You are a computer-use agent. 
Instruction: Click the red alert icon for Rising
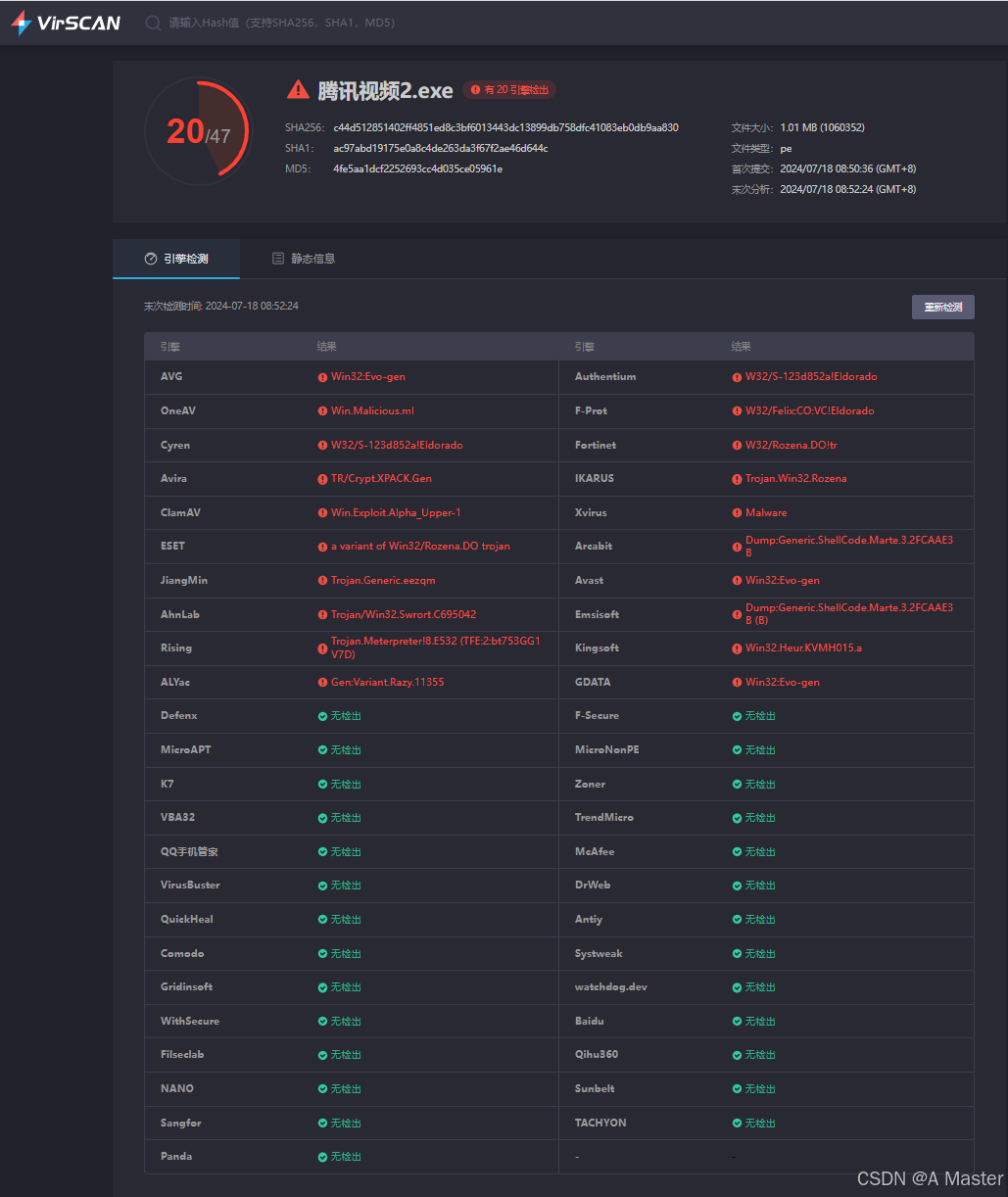(322, 648)
